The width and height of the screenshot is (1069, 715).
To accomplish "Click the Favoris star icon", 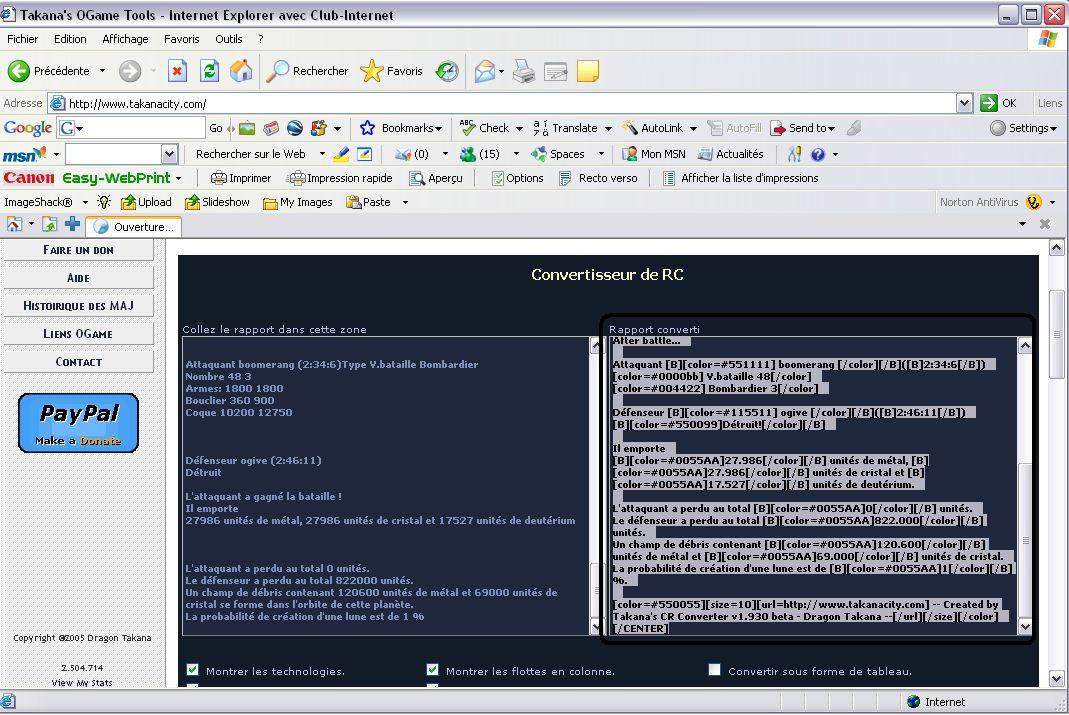I will click(372, 71).
